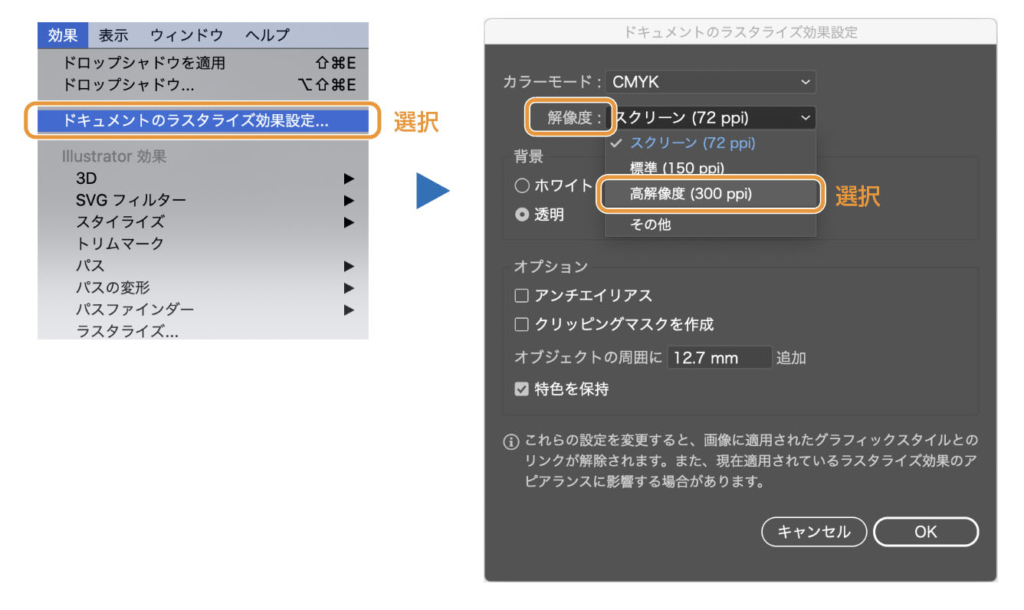Enable アンチエイリアス checkbox
The height and width of the screenshot is (610, 1024).
521,296
